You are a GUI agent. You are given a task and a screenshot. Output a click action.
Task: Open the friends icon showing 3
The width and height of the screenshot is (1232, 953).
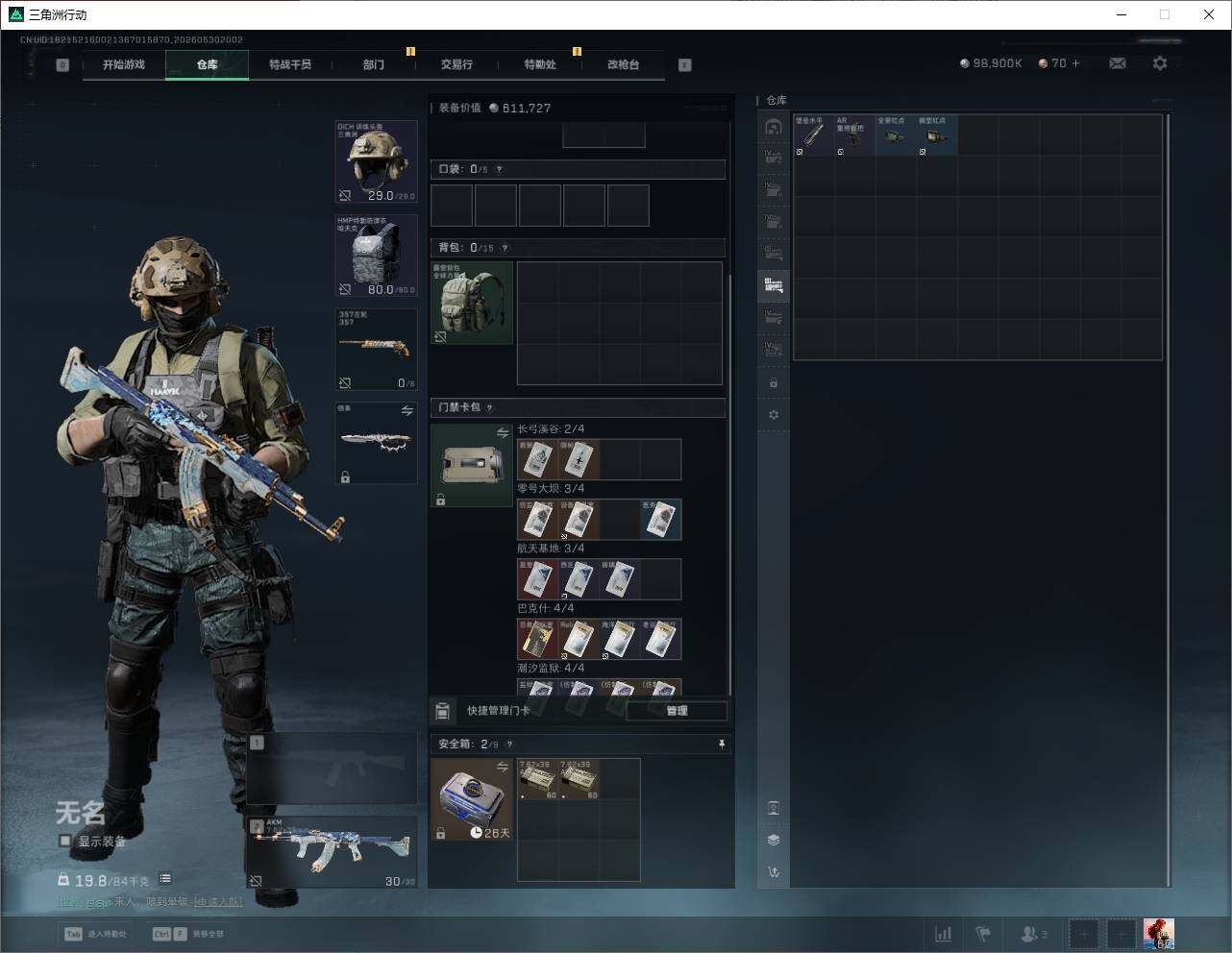[1034, 934]
